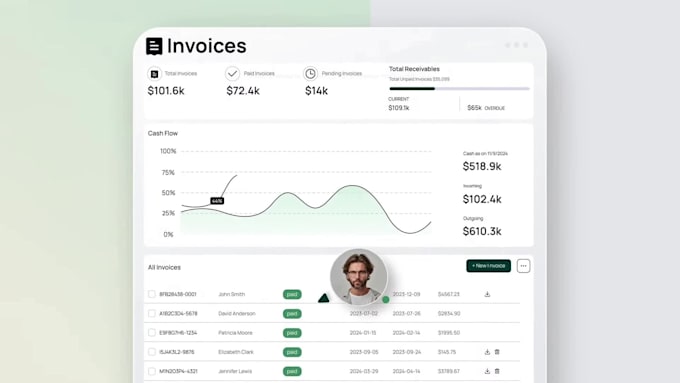Tick the David Anderson invoice checkbox
Screen dimensions: 680x383
point(152,313)
